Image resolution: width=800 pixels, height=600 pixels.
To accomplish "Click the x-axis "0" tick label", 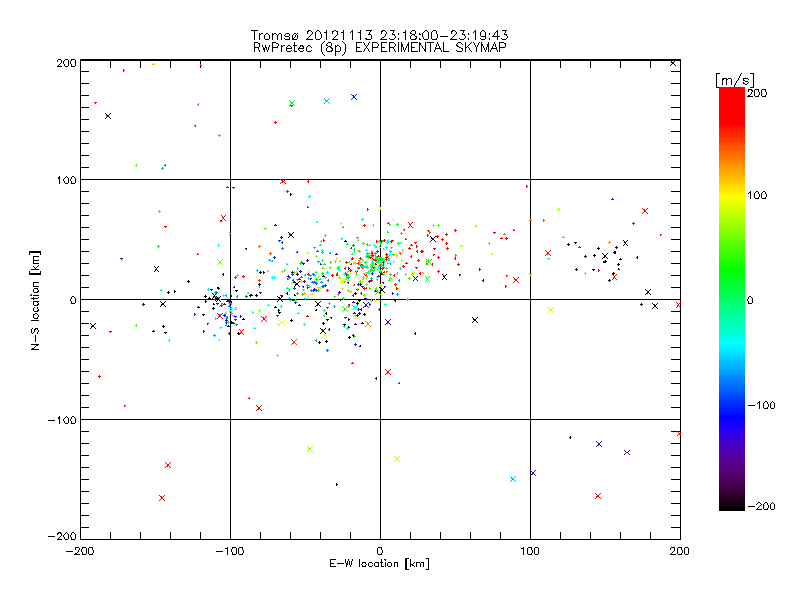I will point(380,551).
